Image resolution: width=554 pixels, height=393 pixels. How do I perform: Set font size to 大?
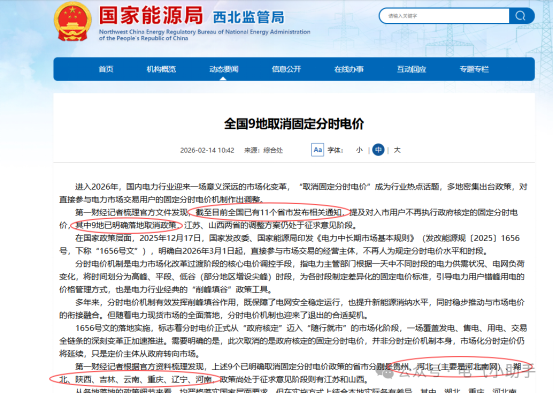[x=397, y=150]
